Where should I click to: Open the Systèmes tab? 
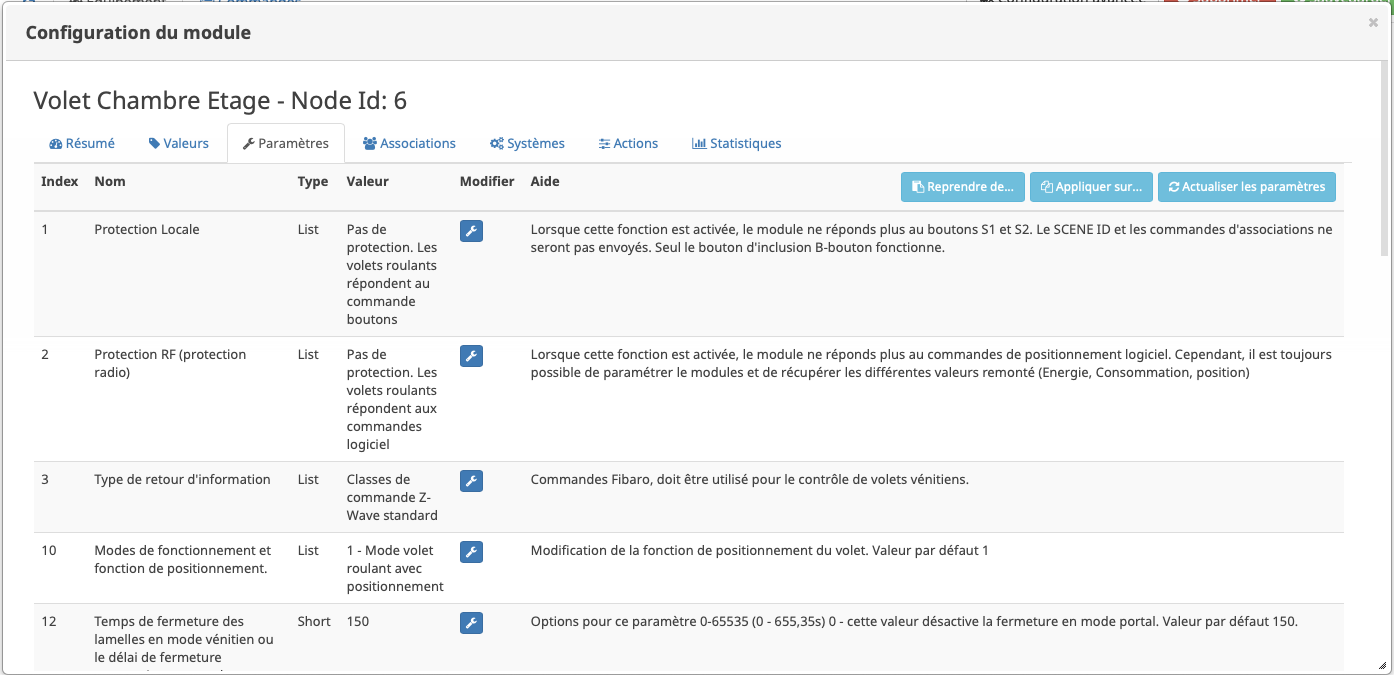tap(527, 143)
